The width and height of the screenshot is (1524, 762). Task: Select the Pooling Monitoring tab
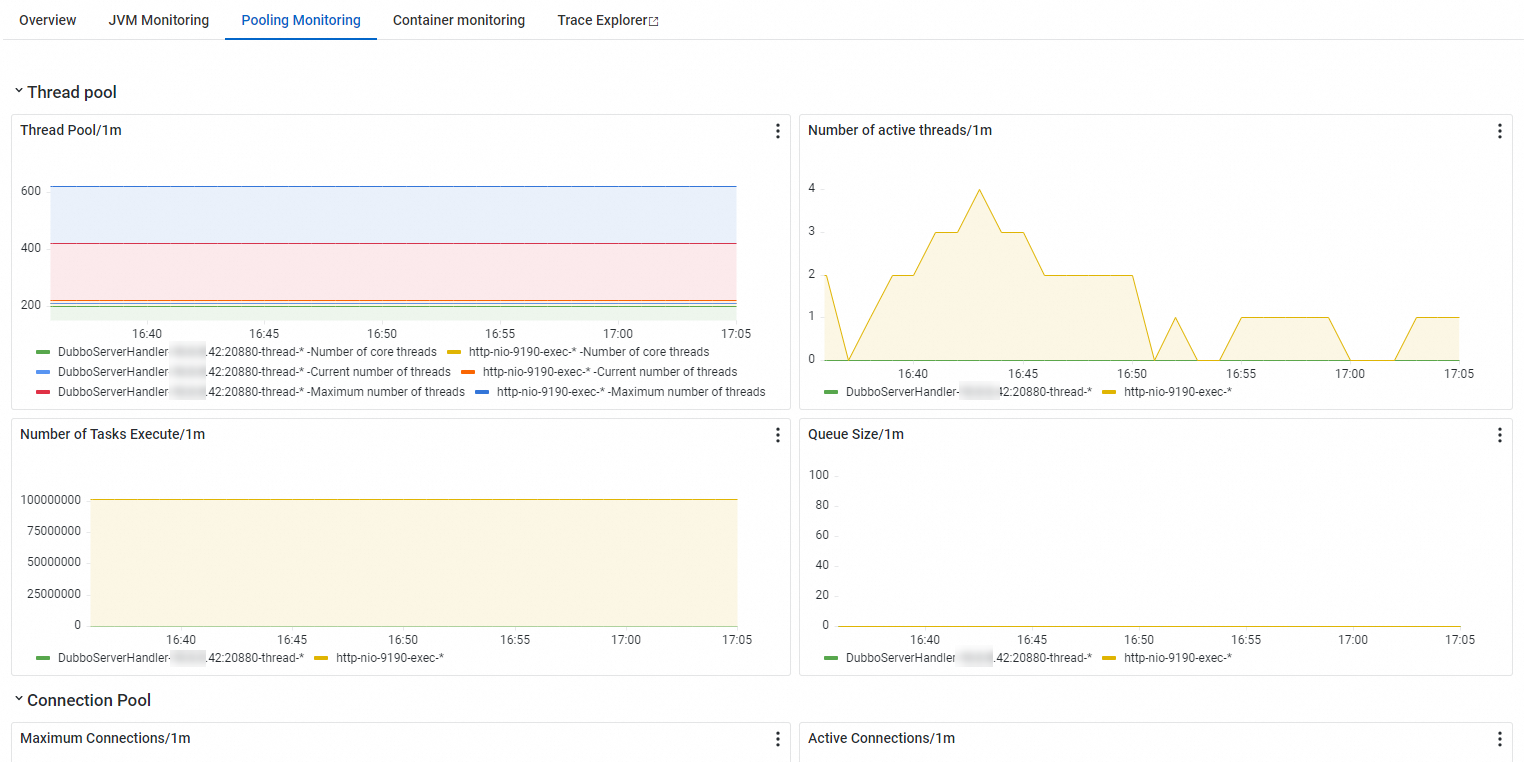(x=301, y=20)
